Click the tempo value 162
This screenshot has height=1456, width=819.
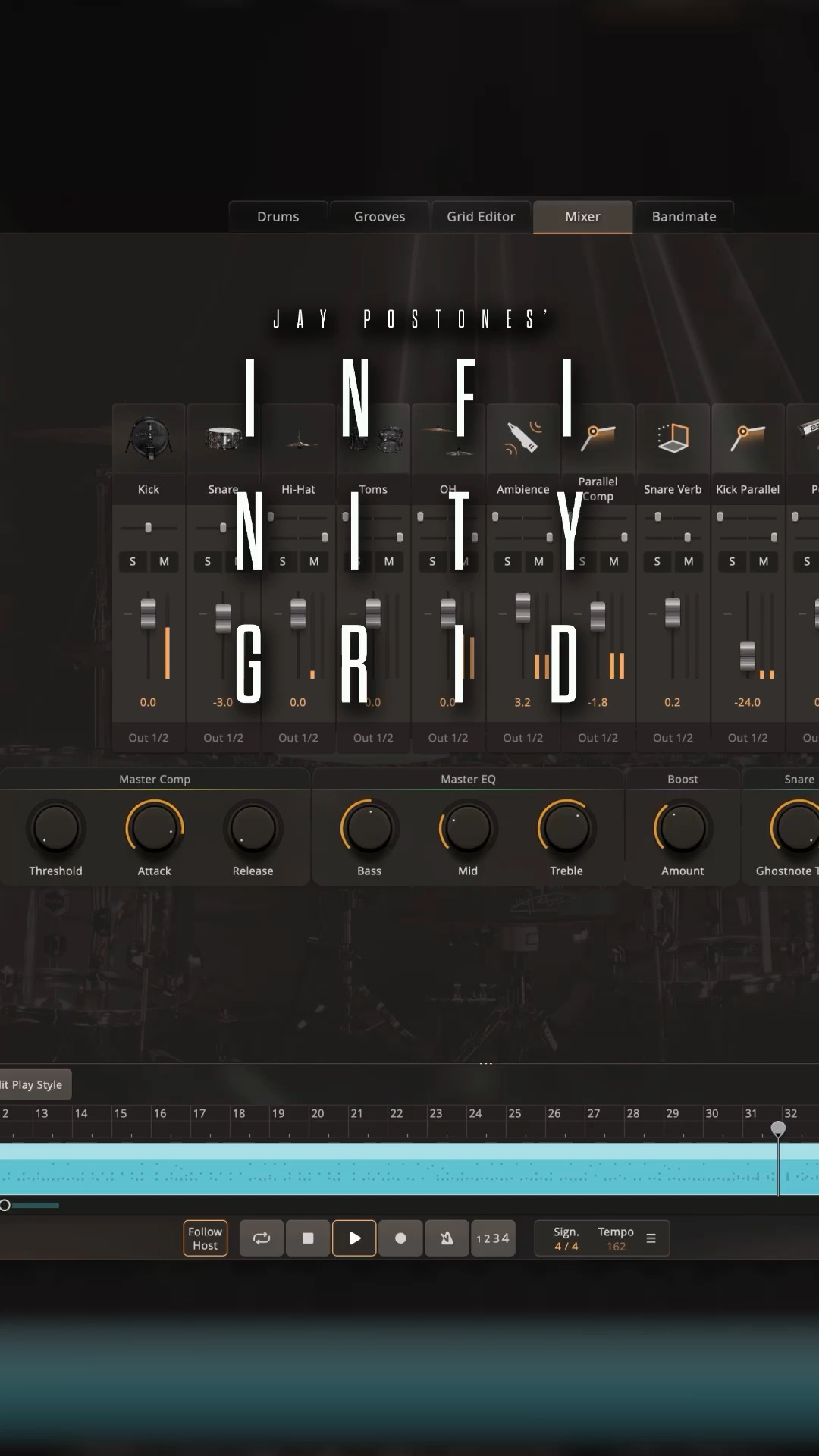[x=616, y=1247]
